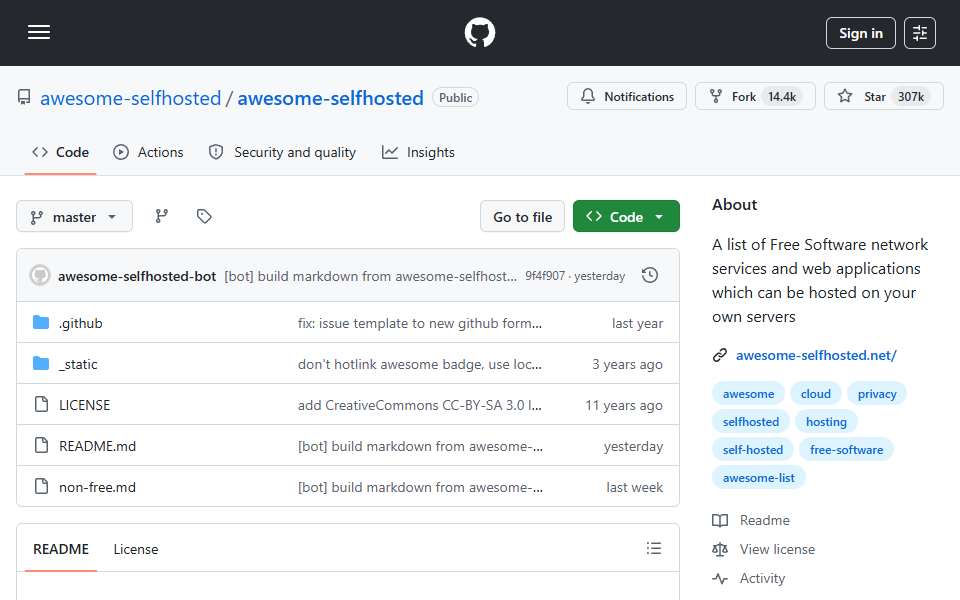The height and width of the screenshot is (600, 960).
Task: Open the hamburger navigation menu
Action: pos(39,32)
